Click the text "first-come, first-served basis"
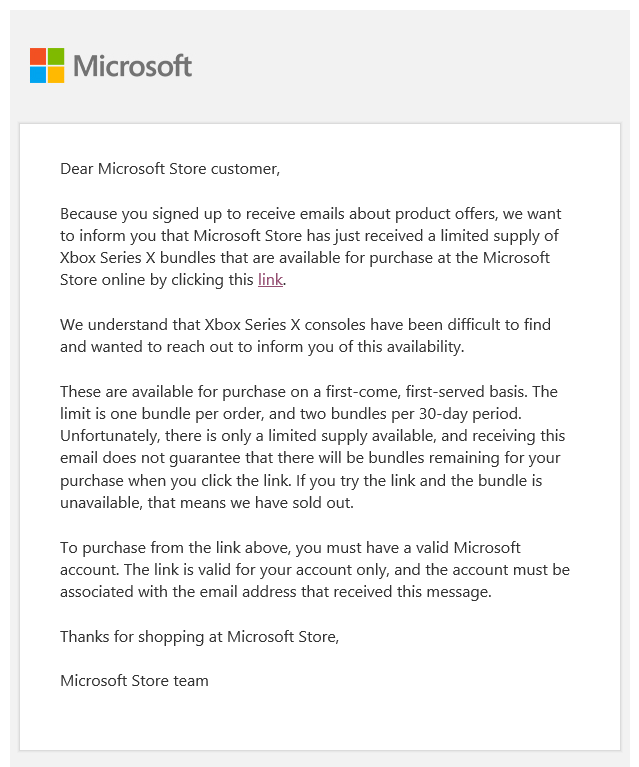This screenshot has height=767, width=639. (x=427, y=391)
